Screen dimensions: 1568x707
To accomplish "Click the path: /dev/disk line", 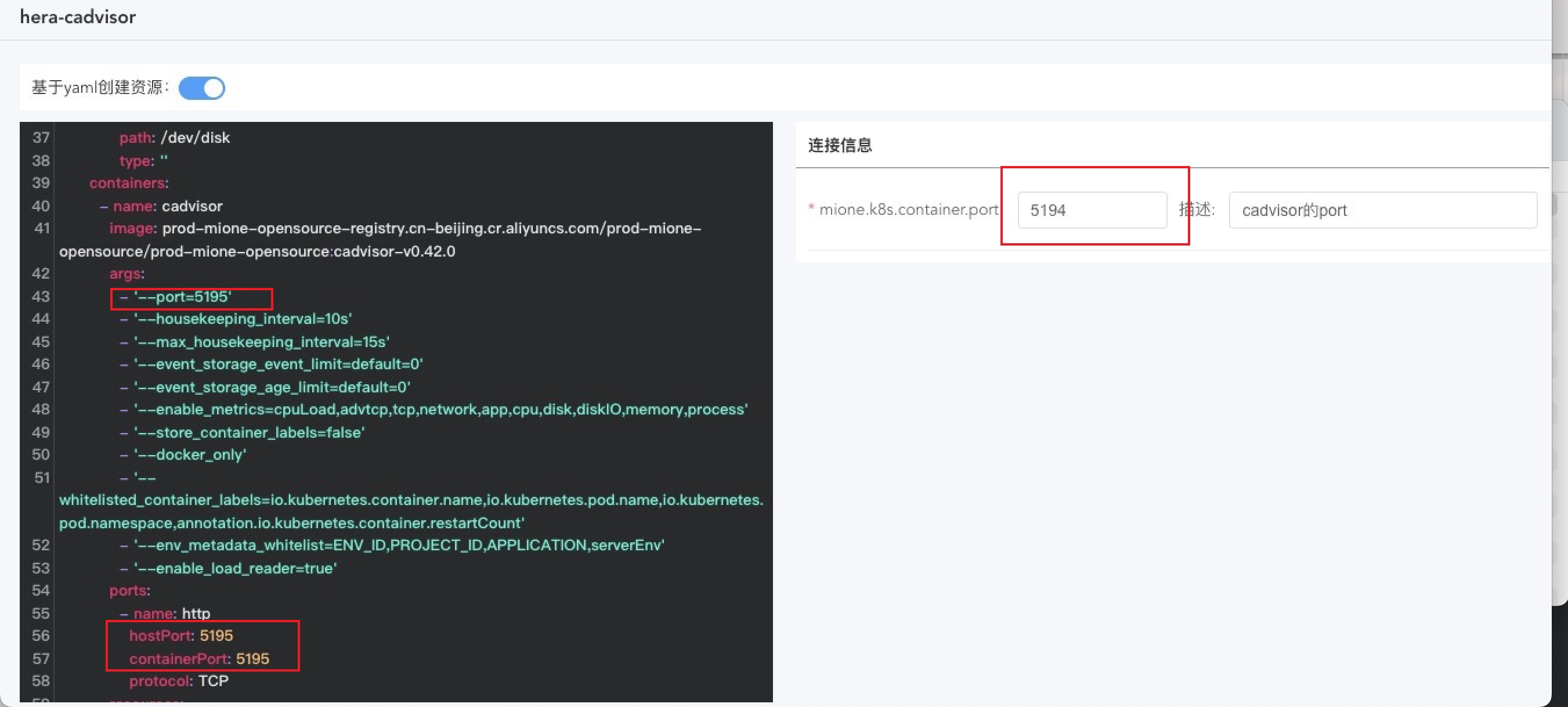I will [175, 138].
